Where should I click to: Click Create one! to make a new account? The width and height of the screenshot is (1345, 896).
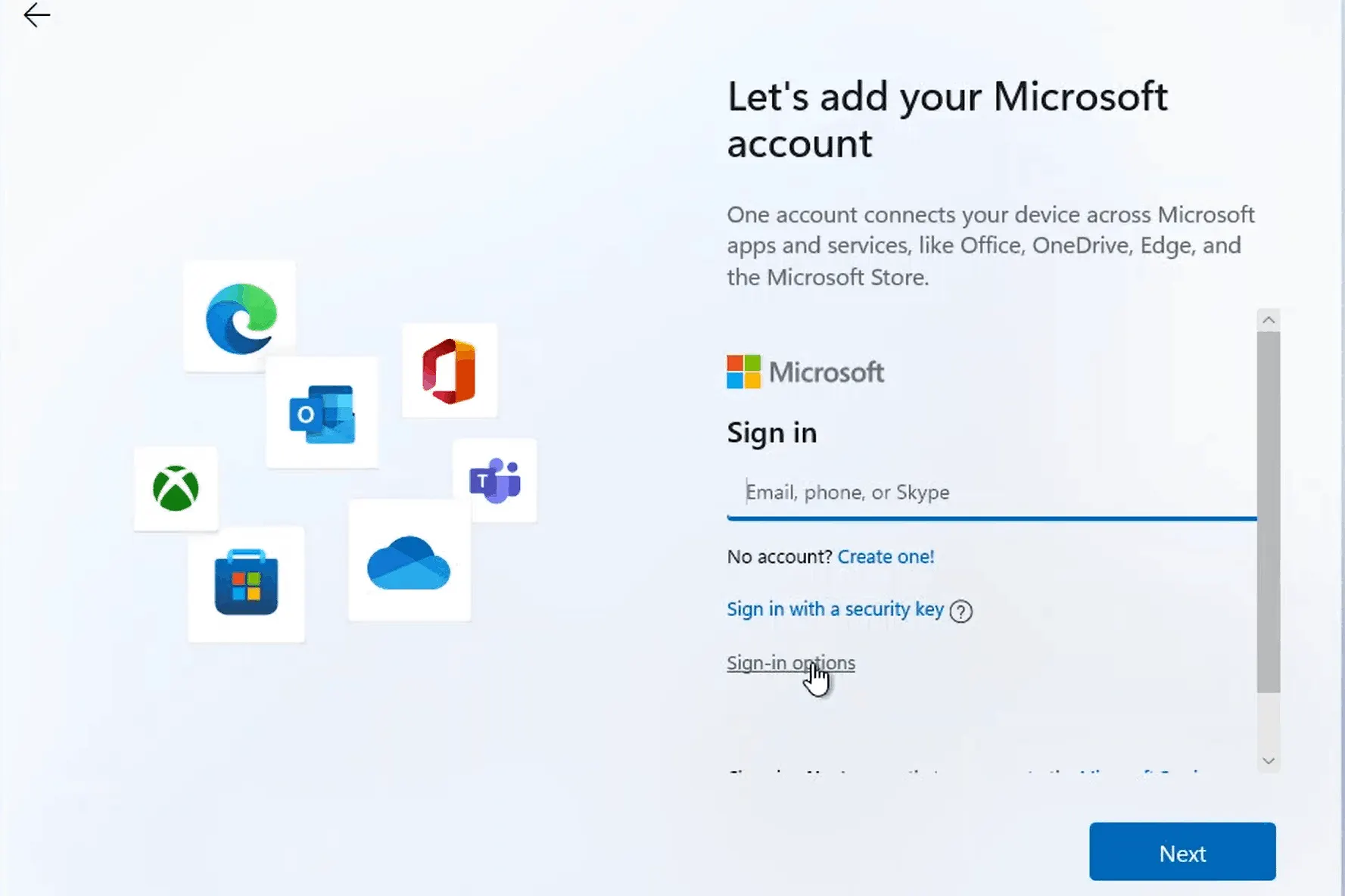click(886, 556)
